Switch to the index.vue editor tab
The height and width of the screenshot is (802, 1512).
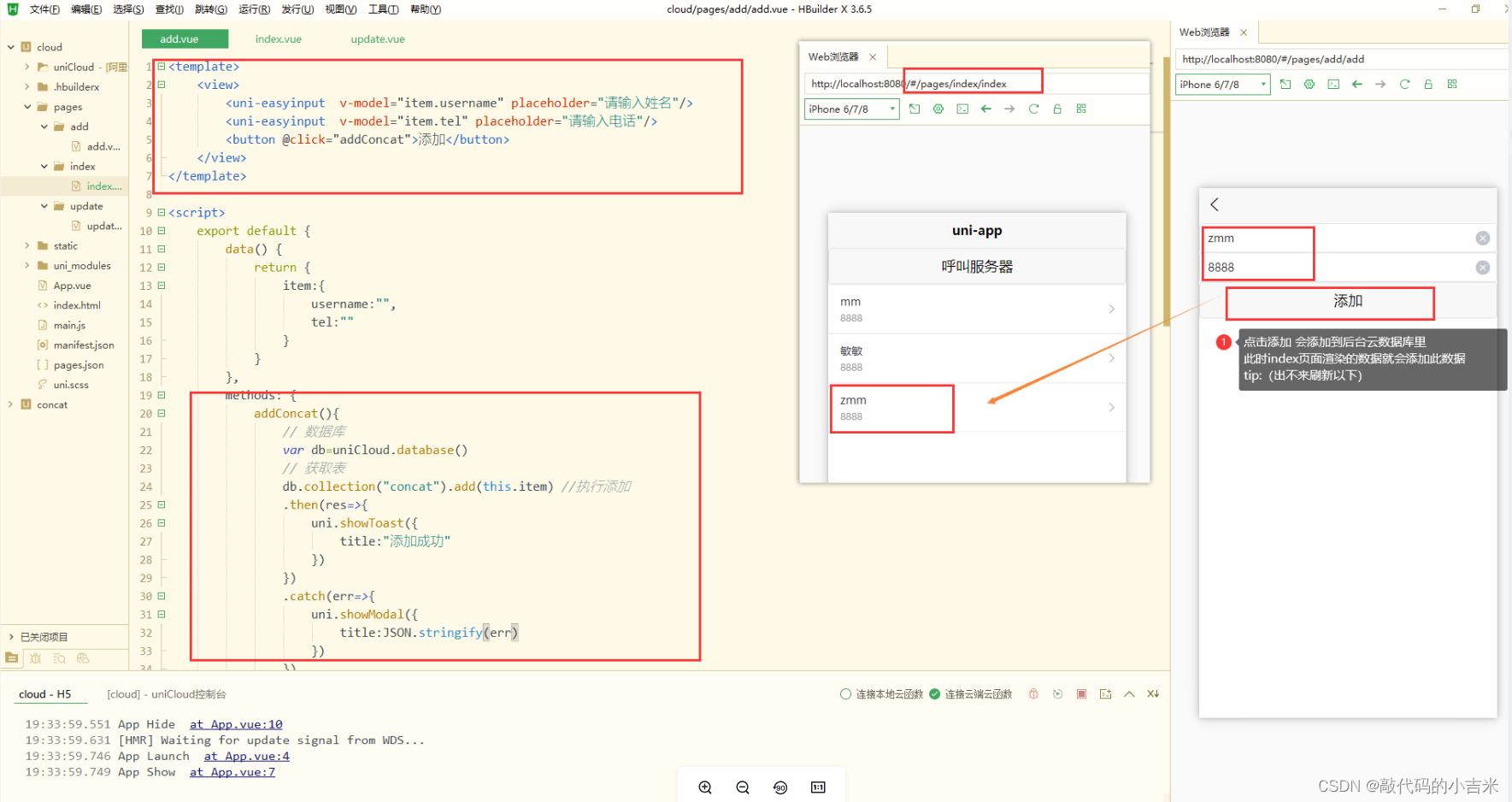[279, 39]
